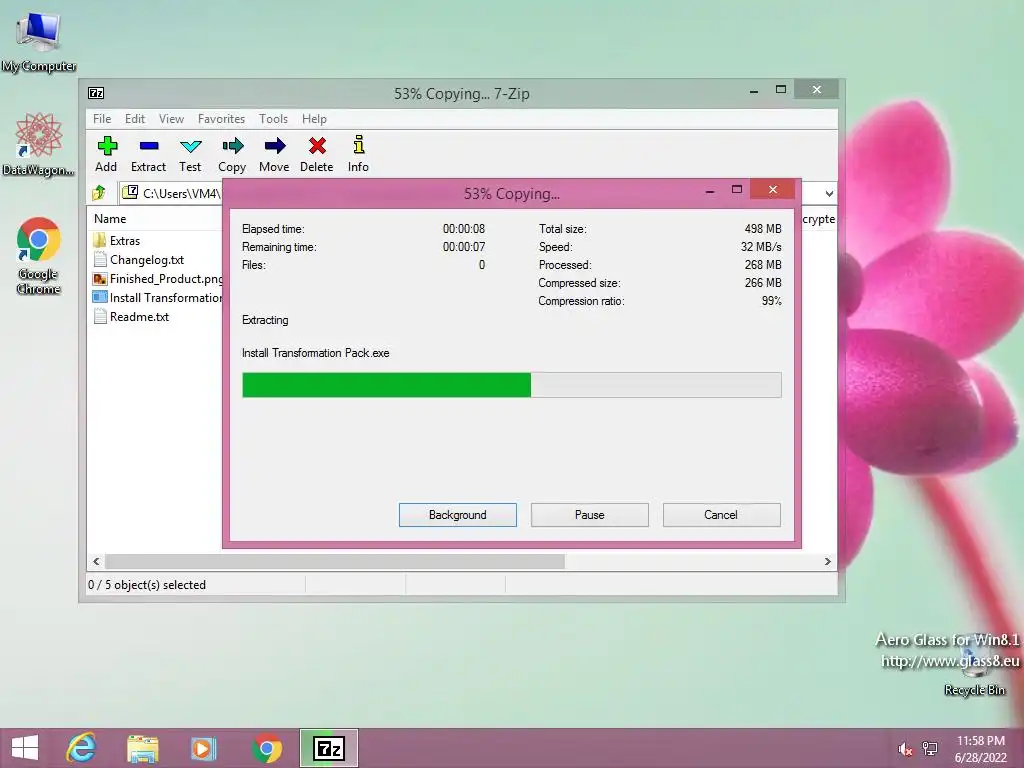Click the 7z icon in main title bar

point(96,93)
